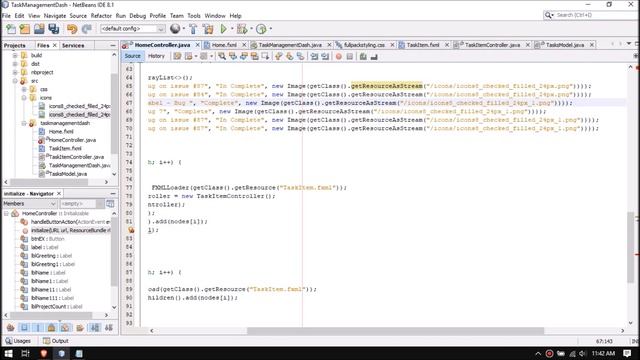The height and width of the screenshot is (360, 640).
Task: Click the Debug Project toolbar icon
Action: point(242,29)
